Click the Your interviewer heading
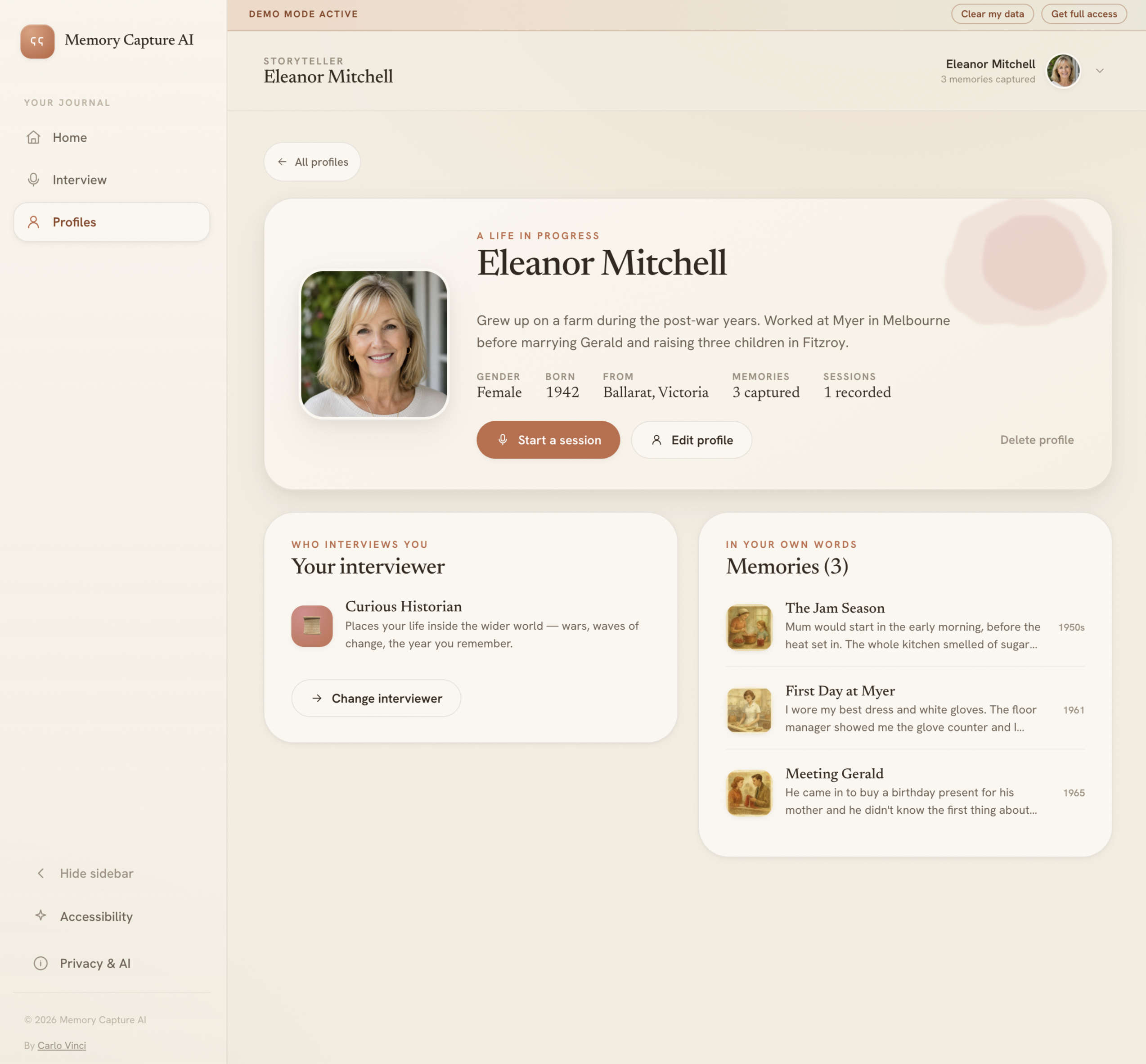Image resolution: width=1146 pixels, height=1064 pixels. [x=368, y=566]
